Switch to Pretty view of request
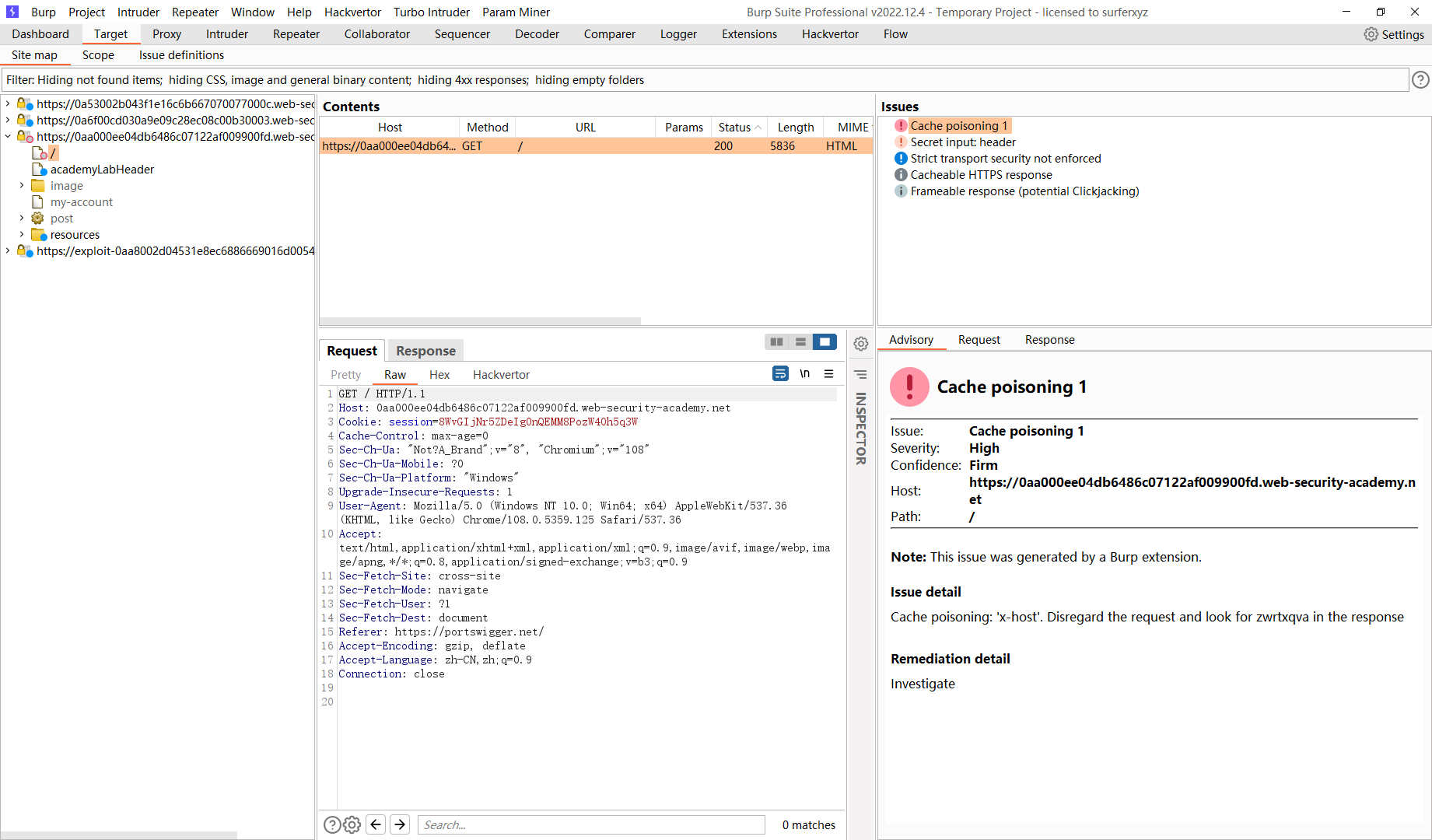Image resolution: width=1432 pixels, height=840 pixels. tap(345, 374)
